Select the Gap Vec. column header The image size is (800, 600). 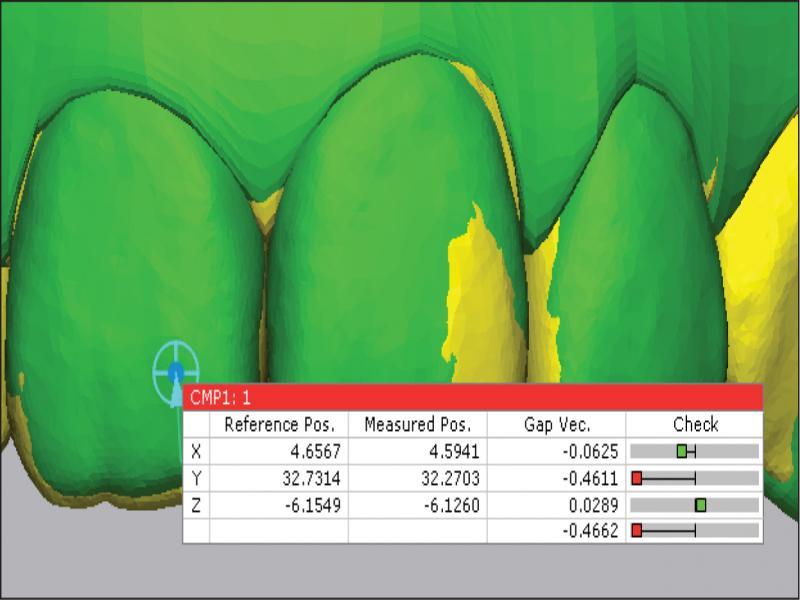(556, 424)
